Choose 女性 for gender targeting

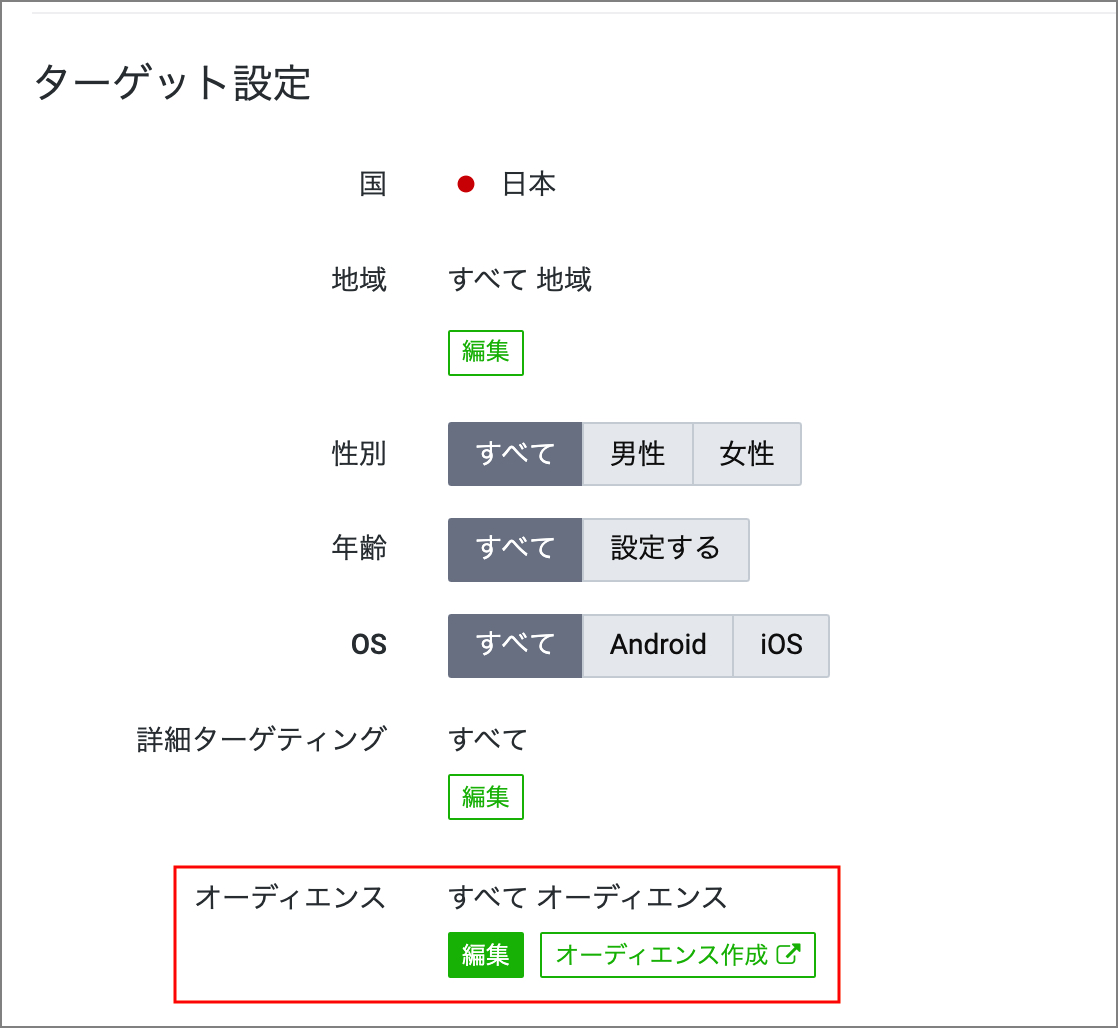coord(747,454)
